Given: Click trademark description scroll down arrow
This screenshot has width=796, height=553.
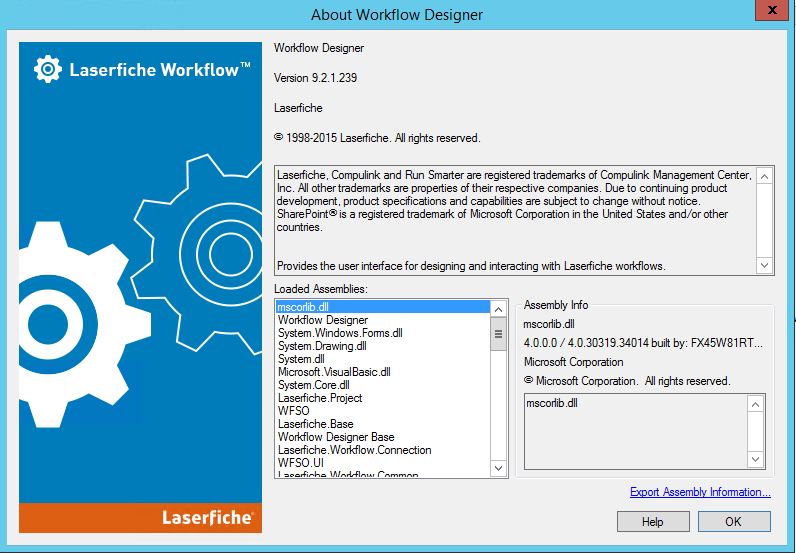Looking at the screenshot, I should 765,265.
